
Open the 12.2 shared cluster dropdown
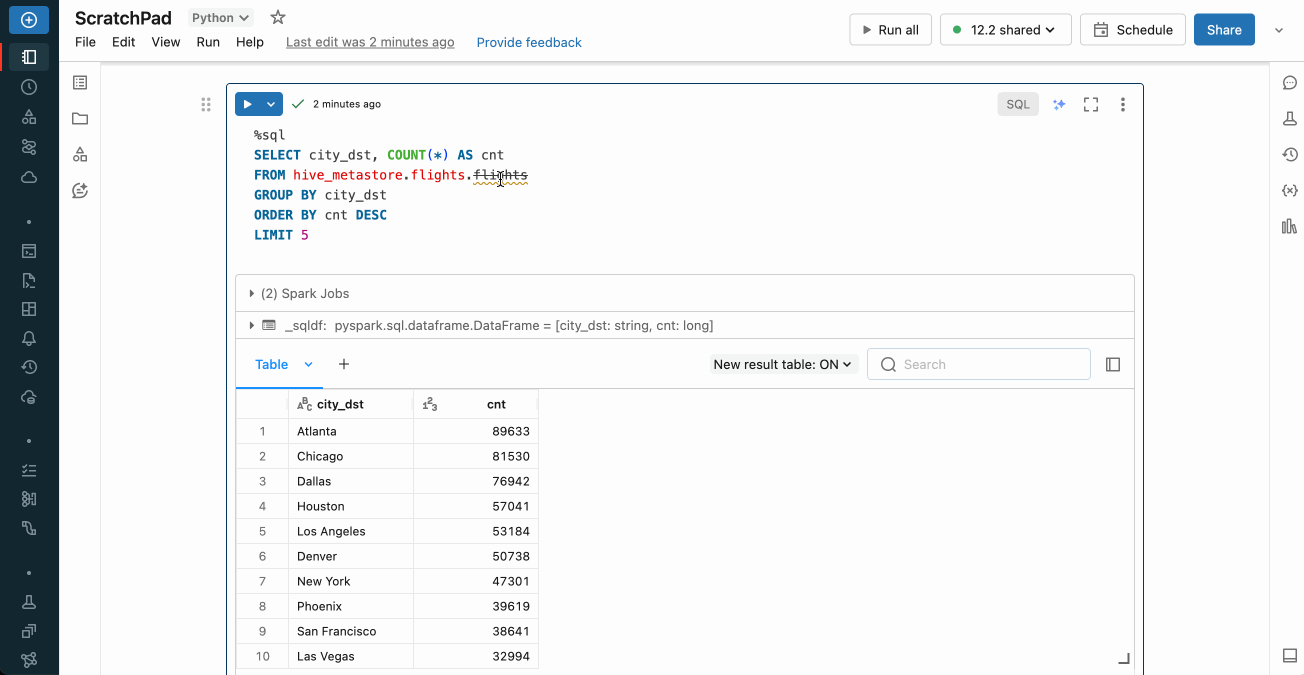click(x=1005, y=29)
